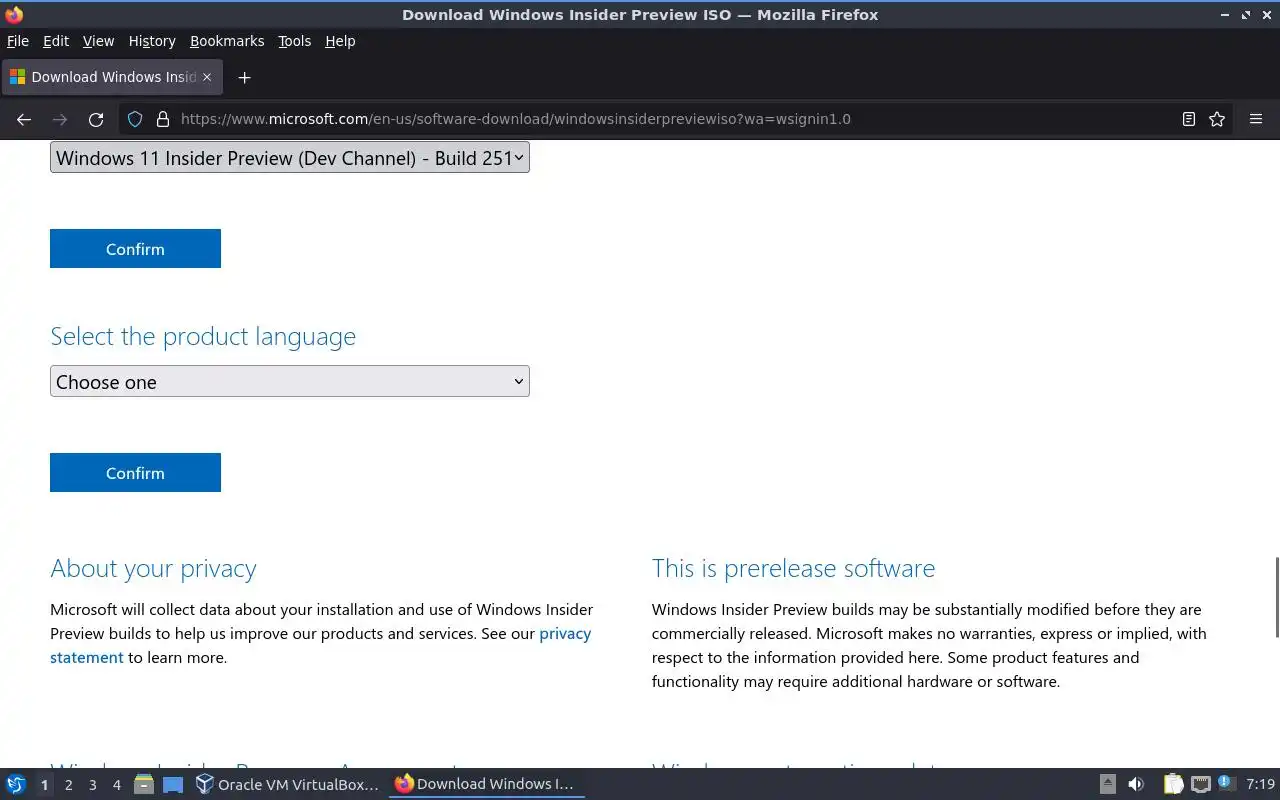Open the application launcher menu in taskbar
Image resolution: width=1280 pixels, height=800 pixels.
coord(16,785)
